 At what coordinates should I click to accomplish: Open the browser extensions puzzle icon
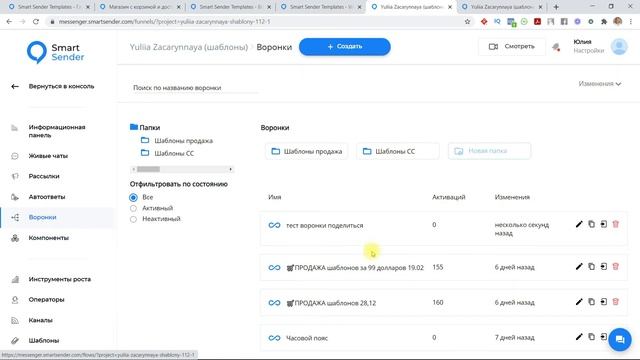(604, 22)
